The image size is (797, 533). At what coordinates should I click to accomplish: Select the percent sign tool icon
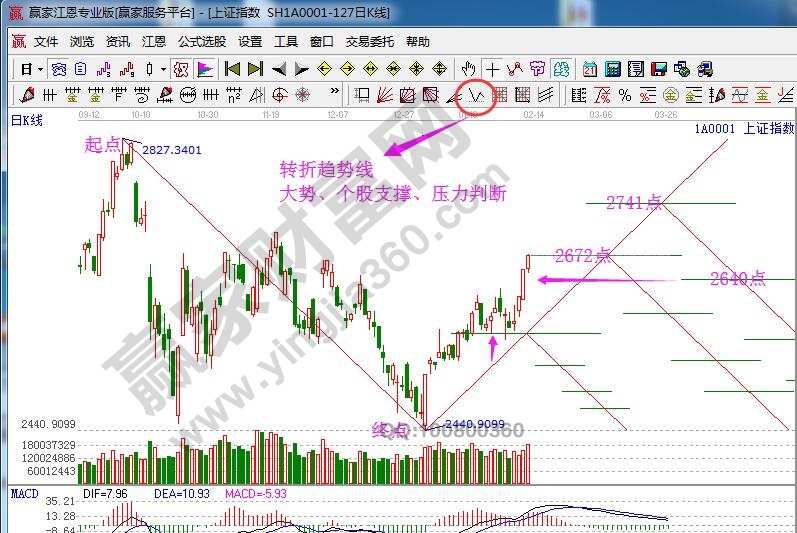(625, 96)
